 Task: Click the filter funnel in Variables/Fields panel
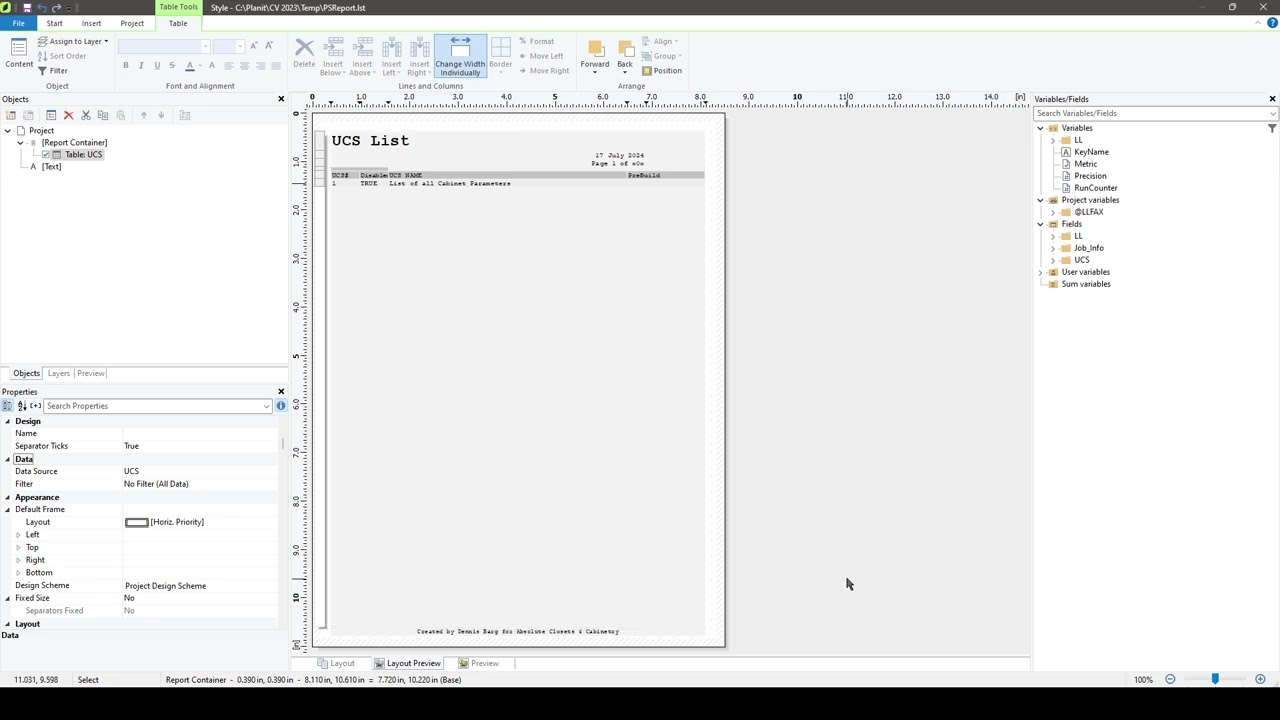point(1272,128)
